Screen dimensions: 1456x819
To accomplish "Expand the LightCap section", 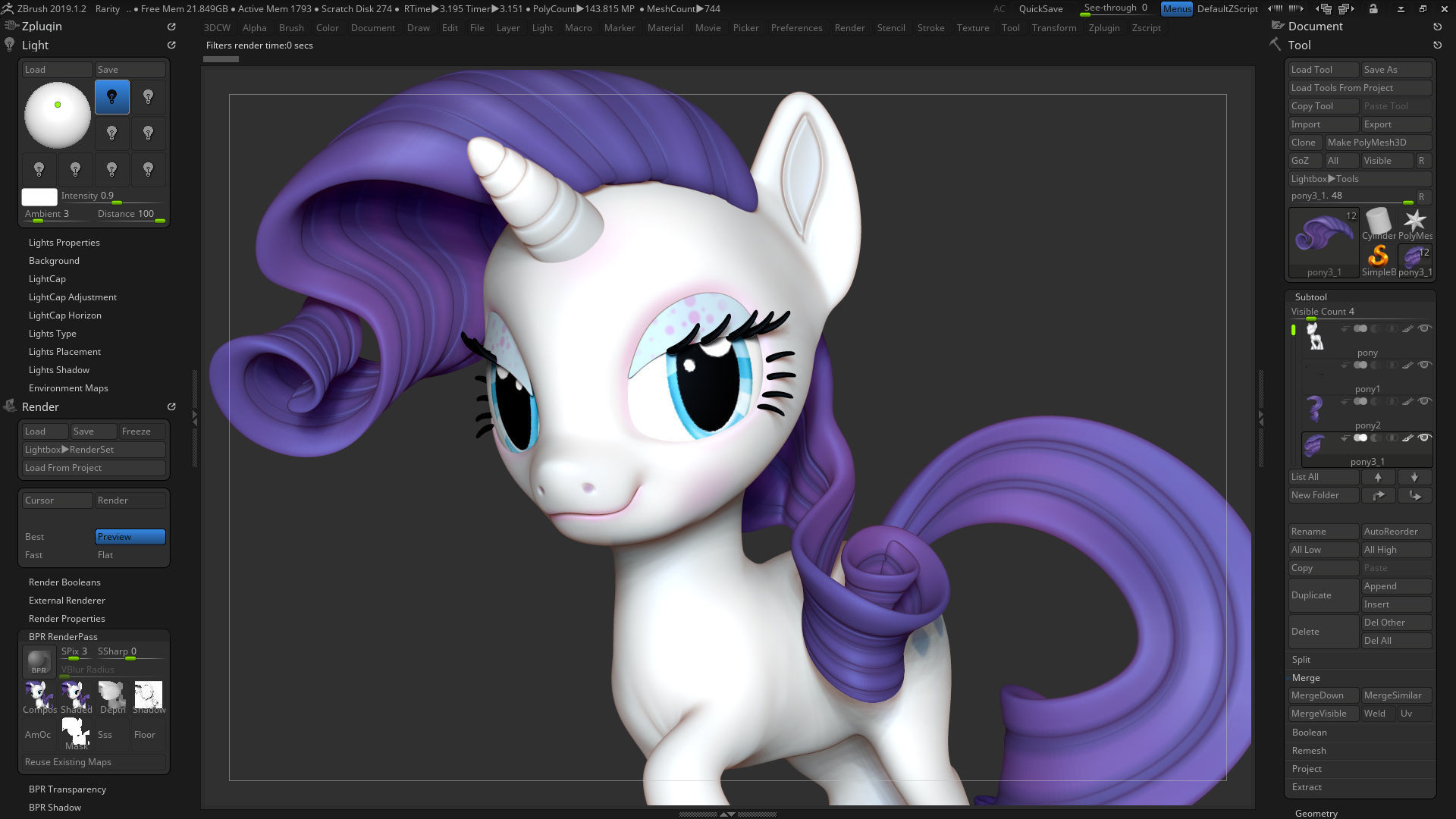I will coord(47,279).
